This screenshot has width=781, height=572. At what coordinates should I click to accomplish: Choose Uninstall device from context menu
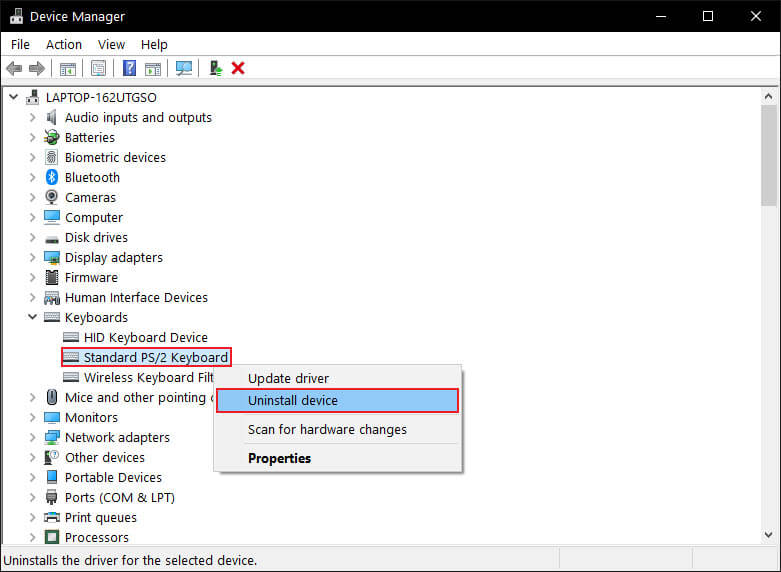pyautogui.click(x=337, y=401)
